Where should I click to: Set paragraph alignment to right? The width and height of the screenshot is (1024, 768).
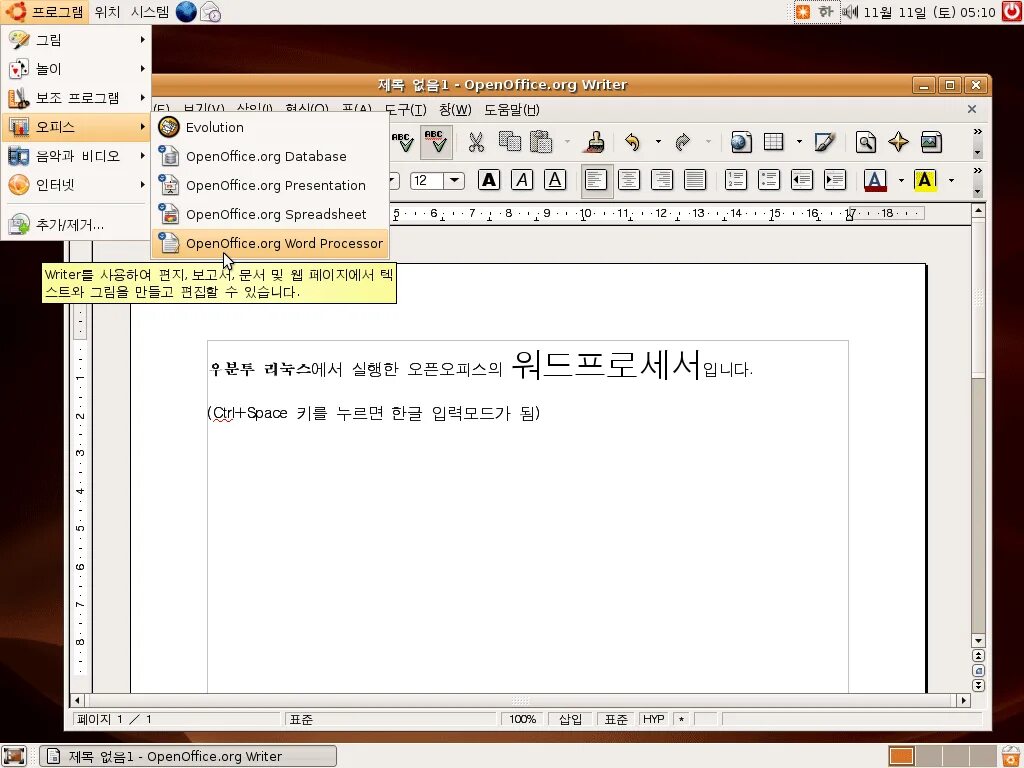pyautogui.click(x=662, y=180)
